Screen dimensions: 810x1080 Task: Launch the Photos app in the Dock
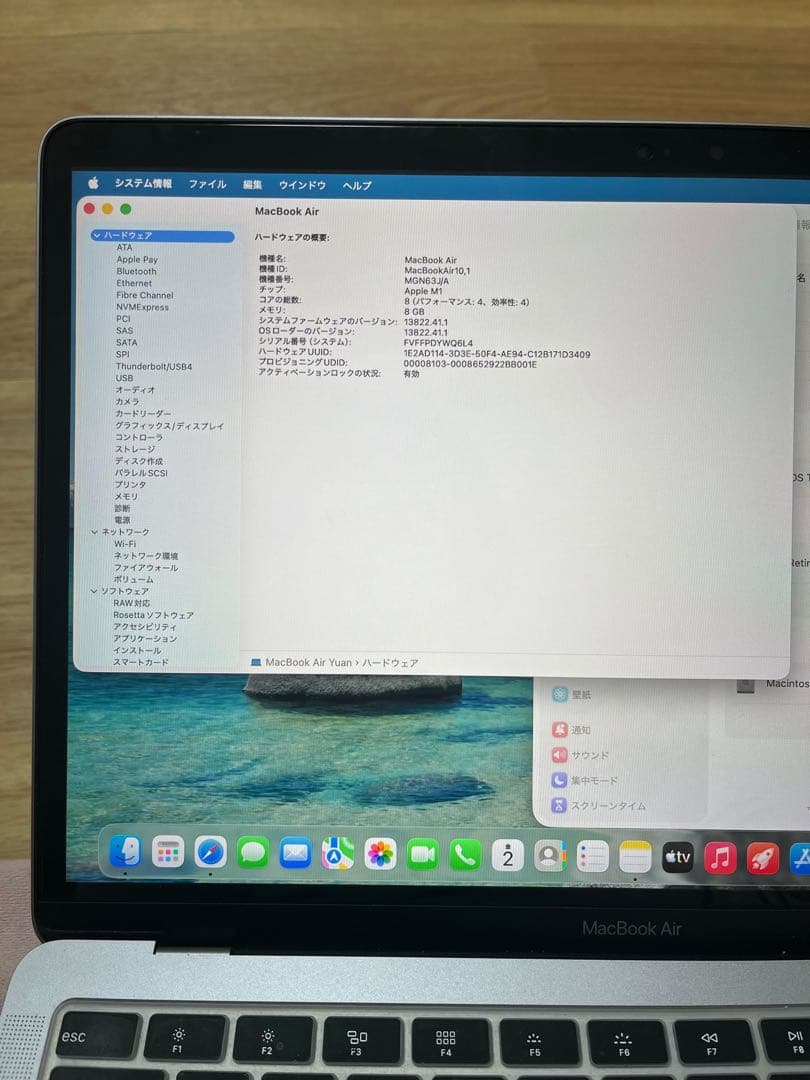click(x=382, y=857)
